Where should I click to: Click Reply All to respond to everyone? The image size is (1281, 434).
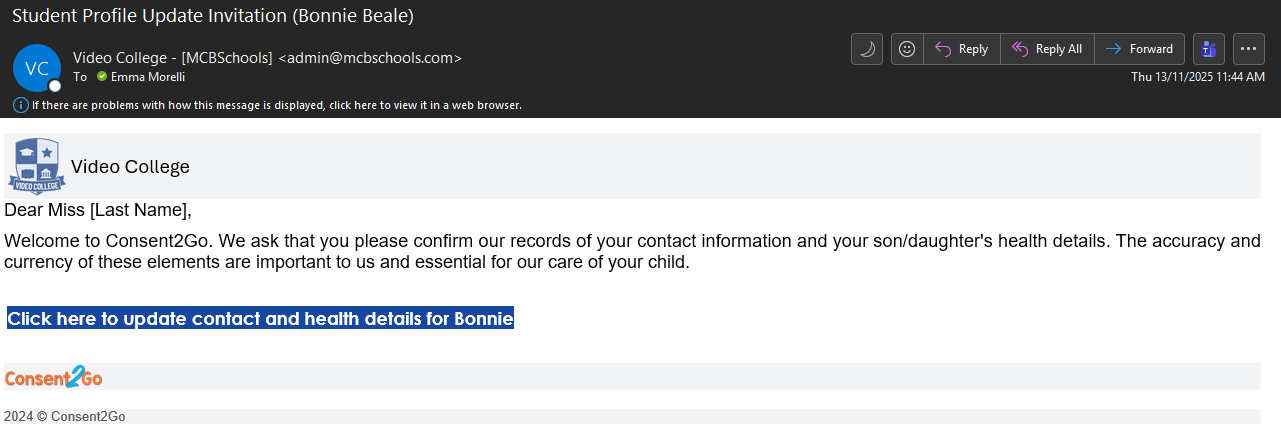[1047, 49]
